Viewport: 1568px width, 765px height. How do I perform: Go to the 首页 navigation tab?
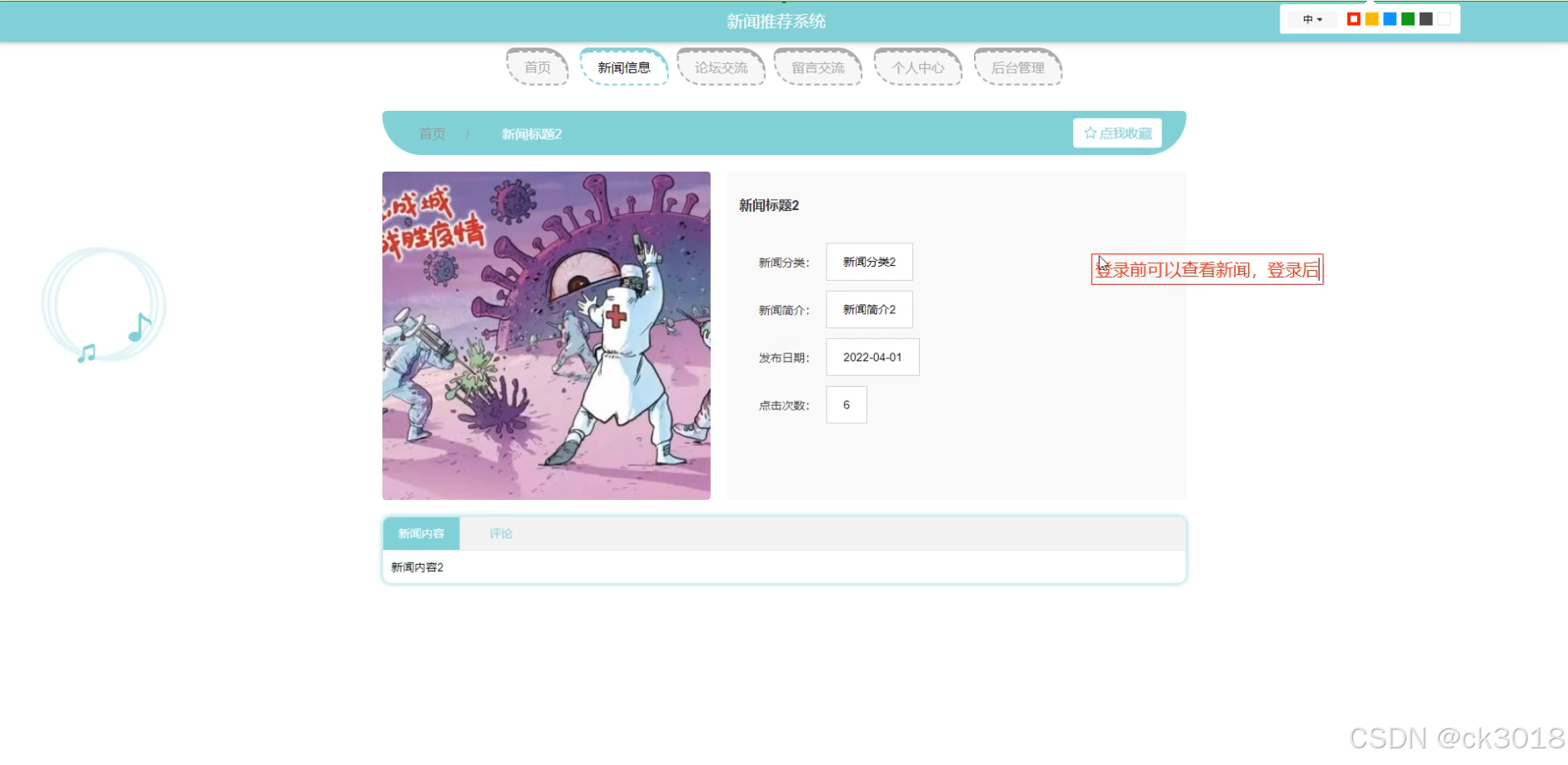point(537,67)
